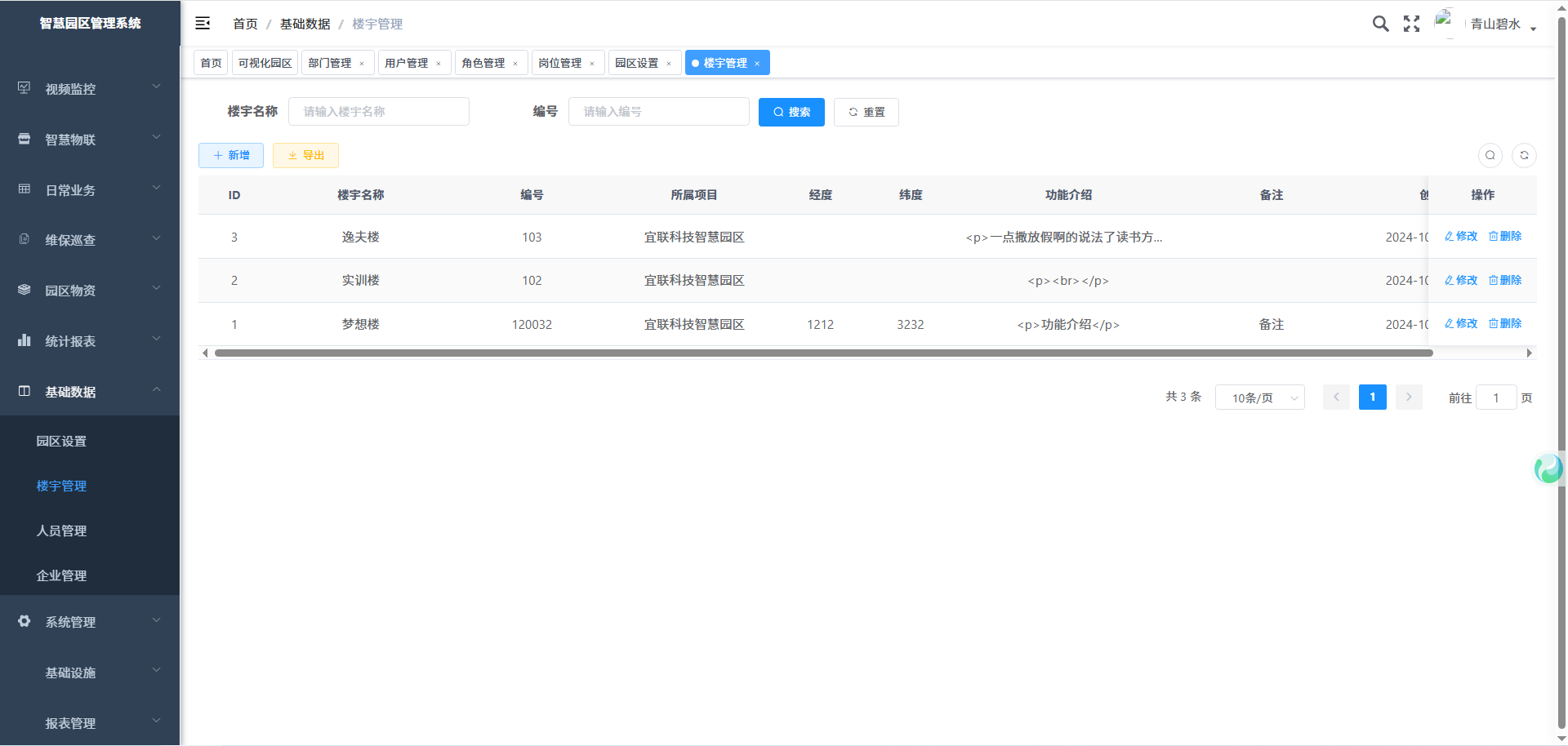
Task: Focus the 楼宇名称 input field
Action: (379, 112)
